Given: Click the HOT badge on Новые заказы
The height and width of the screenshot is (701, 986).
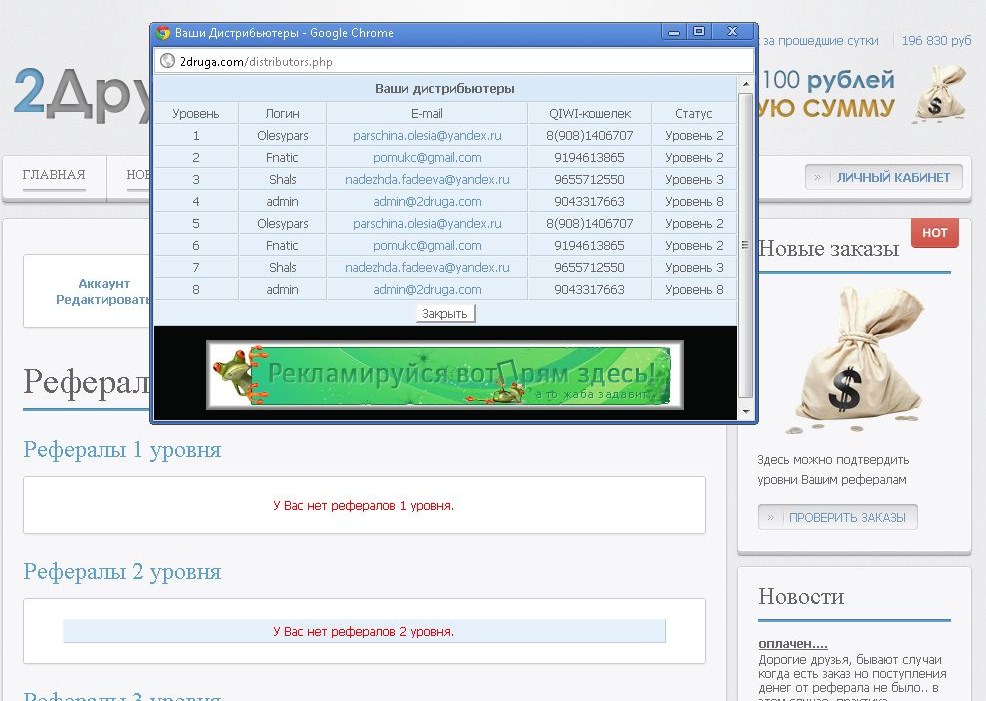Looking at the screenshot, I should 934,233.
